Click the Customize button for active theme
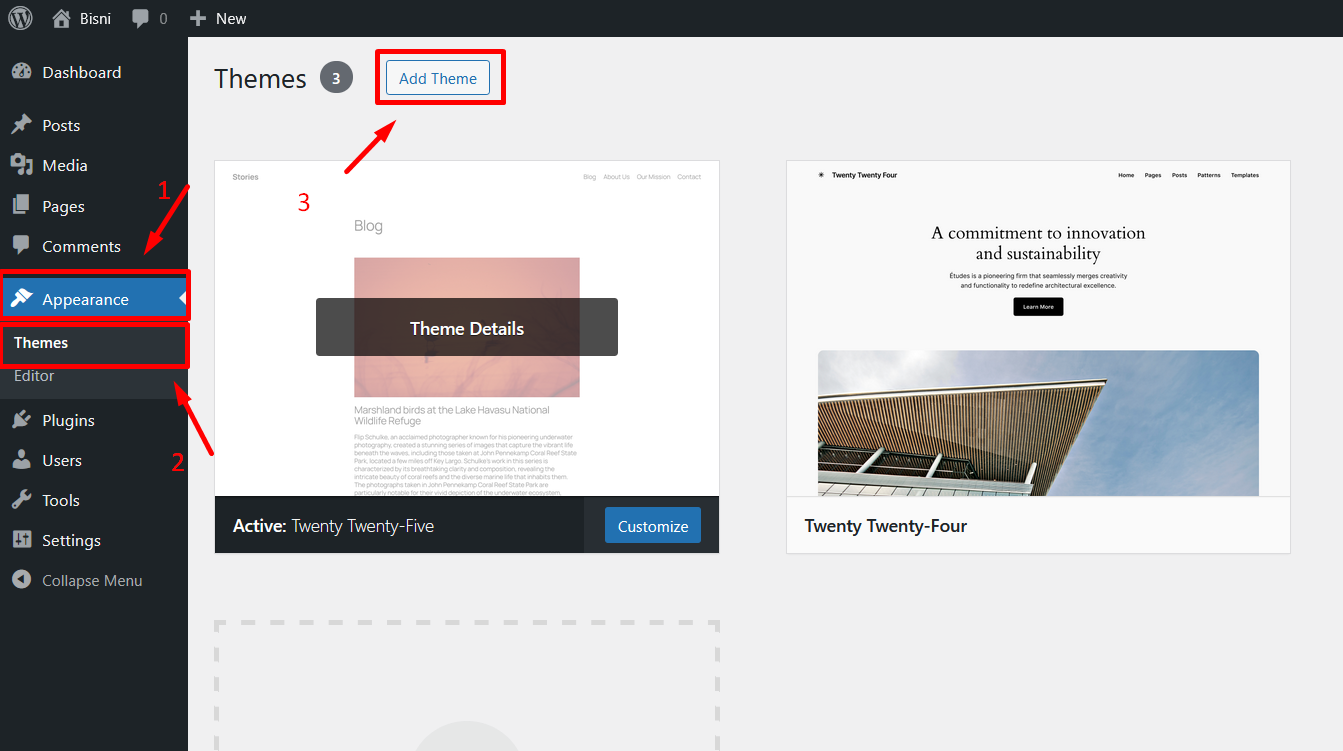 click(653, 526)
